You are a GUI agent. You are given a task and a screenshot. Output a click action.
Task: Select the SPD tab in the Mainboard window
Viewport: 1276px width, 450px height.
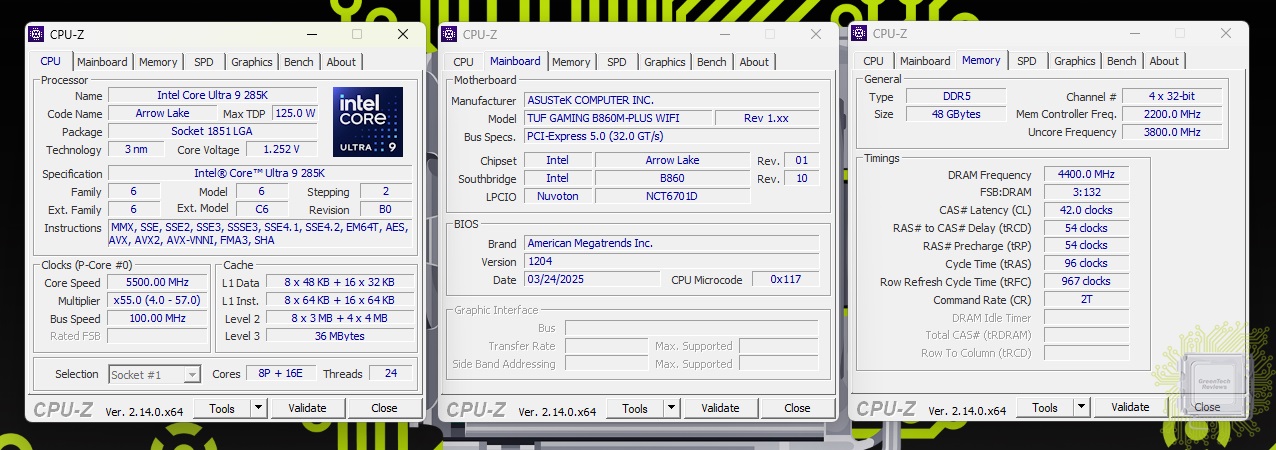pyautogui.click(x=617, y=62)
